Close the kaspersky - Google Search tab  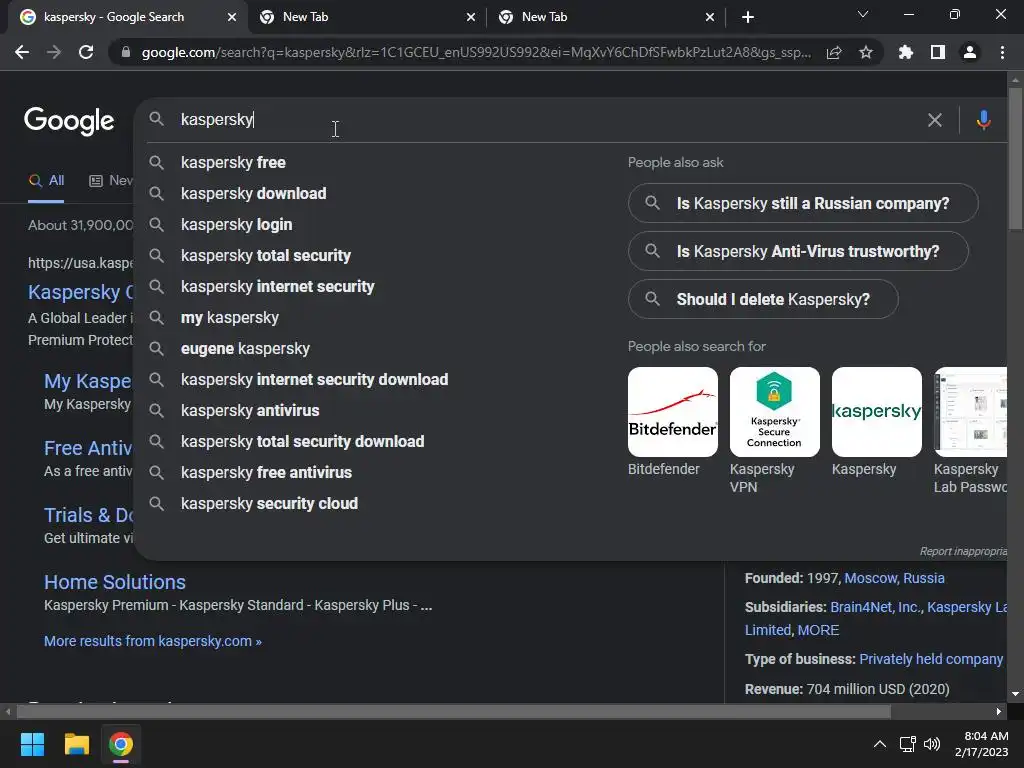[x=232, y=17]
